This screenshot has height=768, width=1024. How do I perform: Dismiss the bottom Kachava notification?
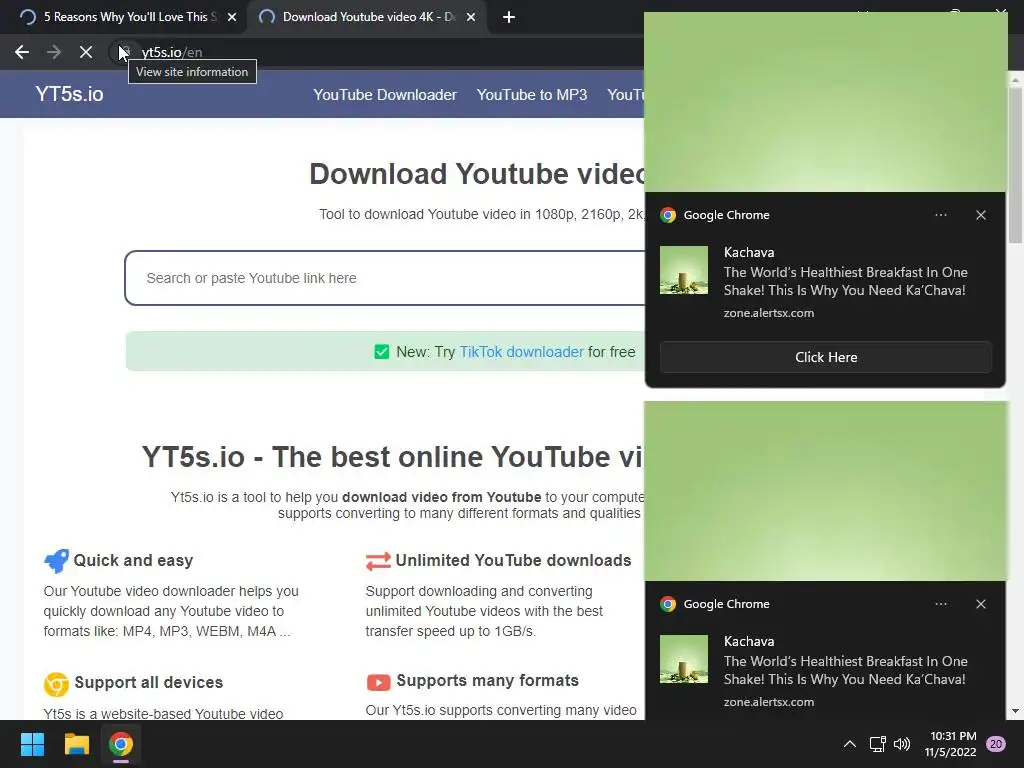[x=981, y=604]
